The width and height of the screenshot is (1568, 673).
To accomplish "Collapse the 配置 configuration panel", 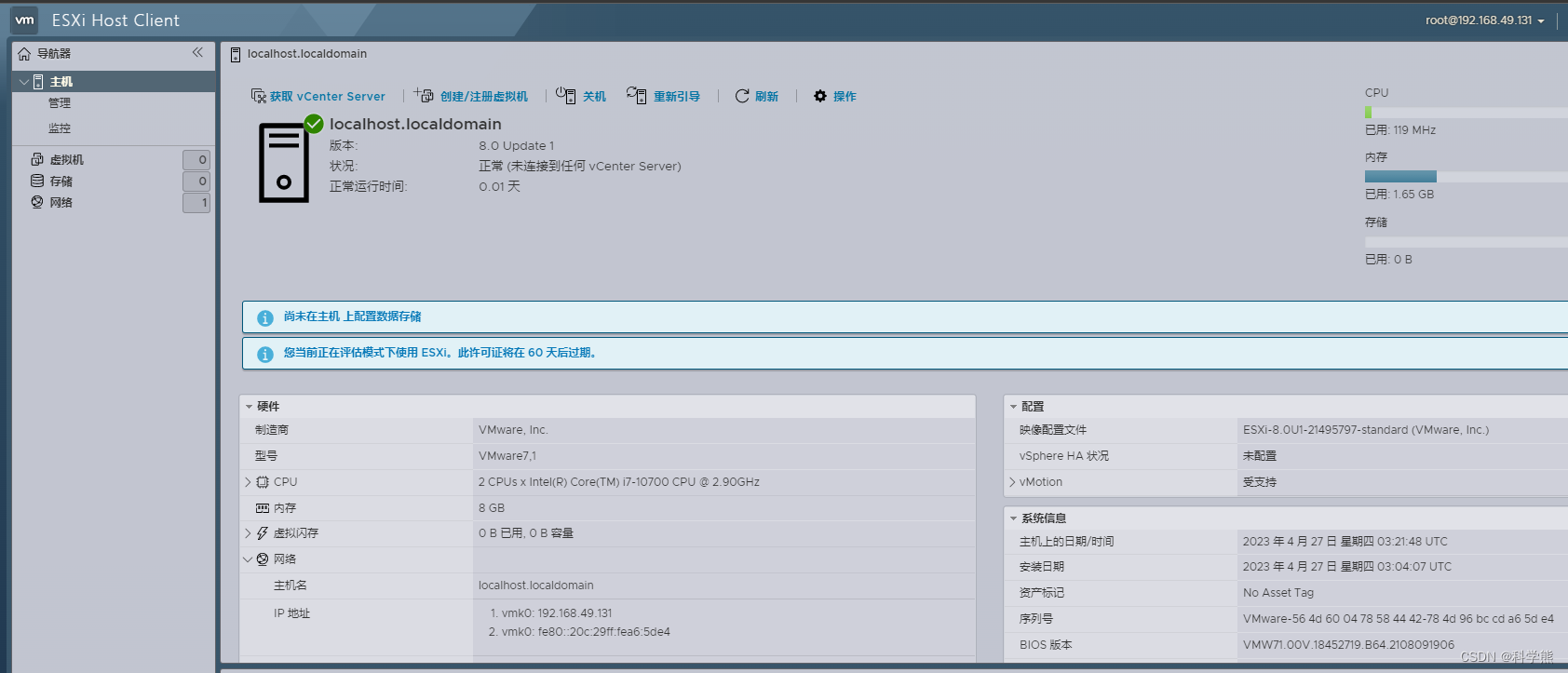I will point(1013,407).
